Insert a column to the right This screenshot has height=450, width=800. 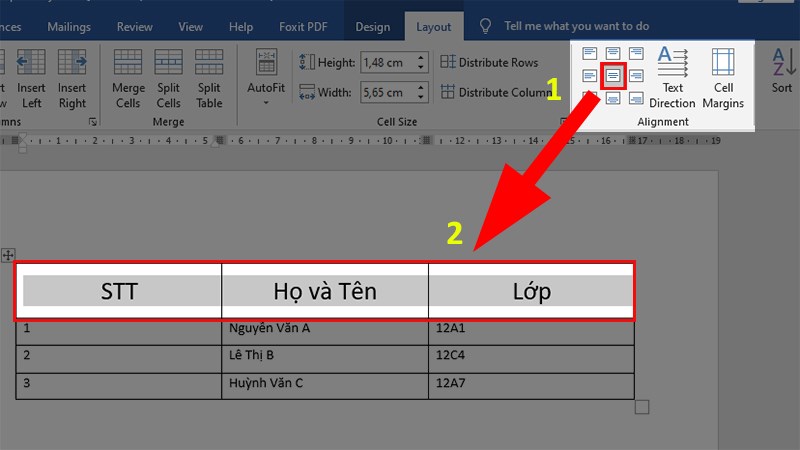pyautogui.click(x=72, y=79)
